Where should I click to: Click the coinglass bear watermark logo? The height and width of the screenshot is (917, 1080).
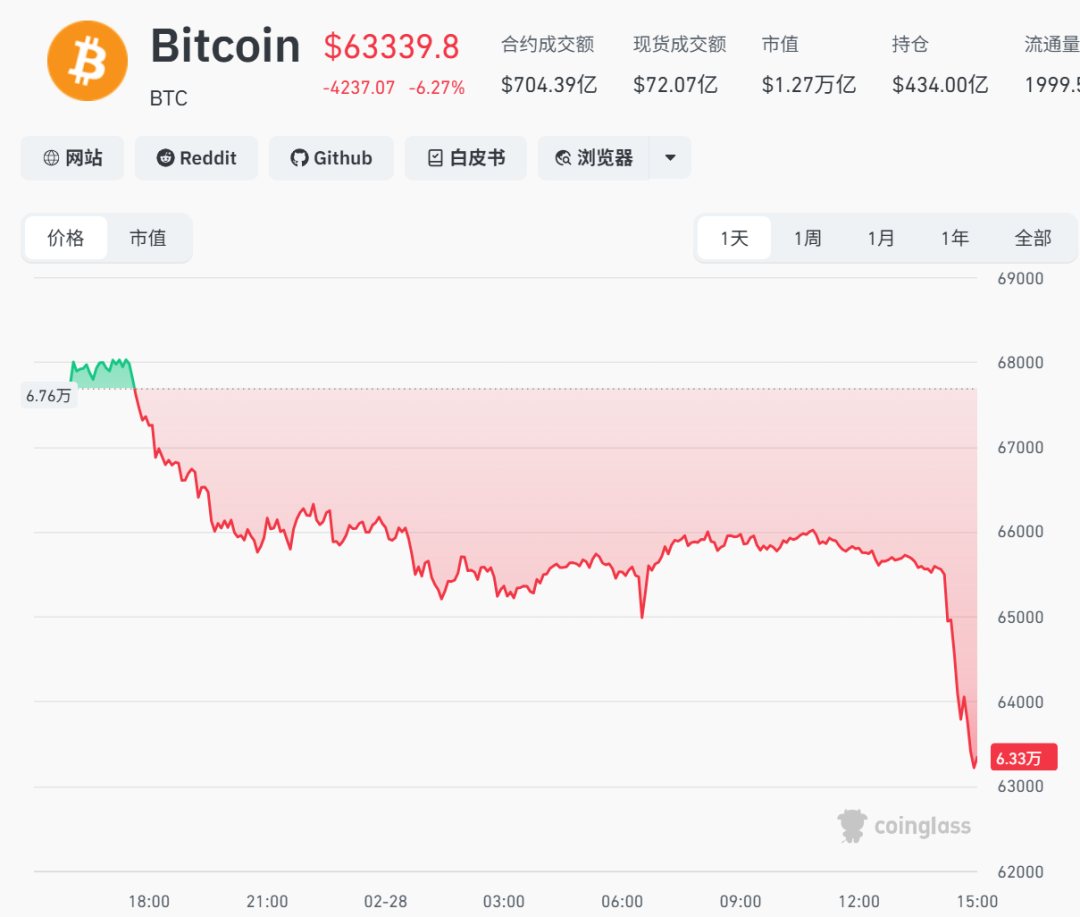click(851, 826)
